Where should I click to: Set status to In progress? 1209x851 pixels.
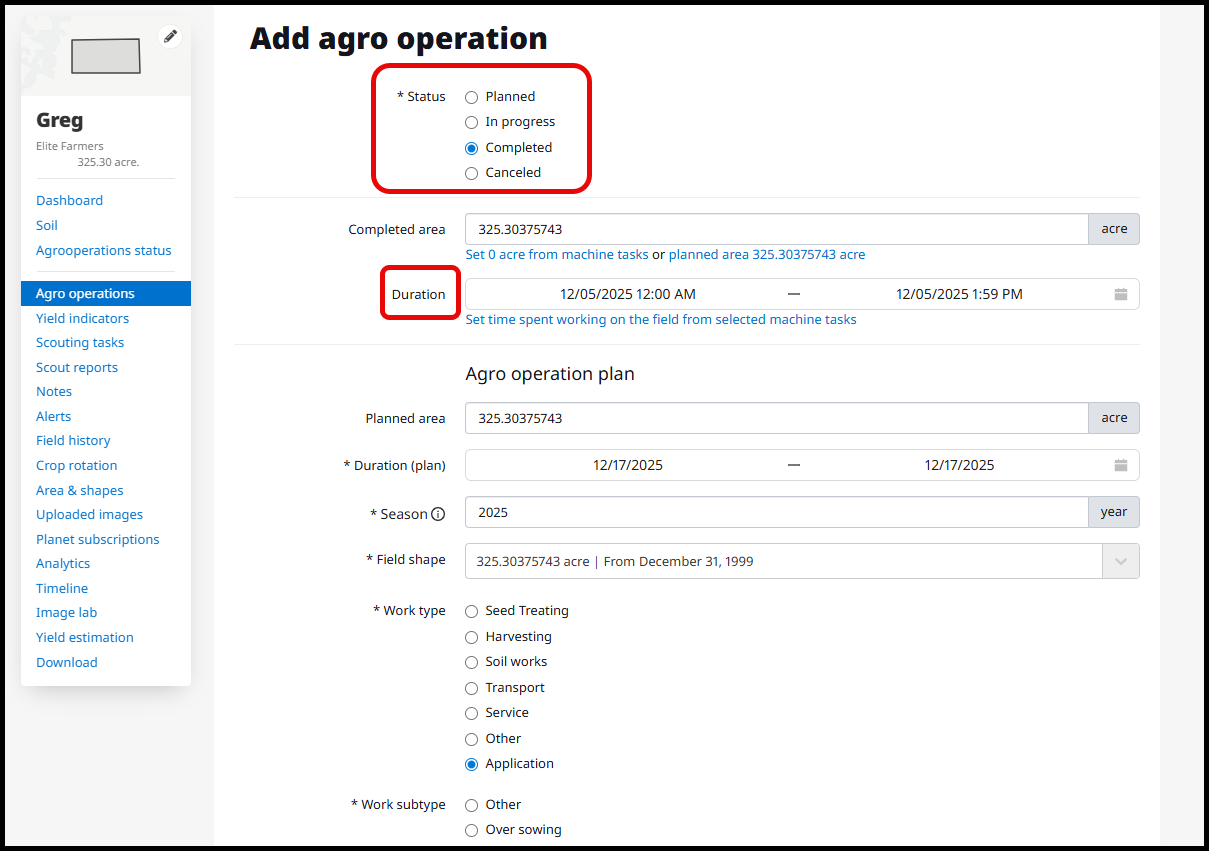pyautogui.click(x=472, y=122)
